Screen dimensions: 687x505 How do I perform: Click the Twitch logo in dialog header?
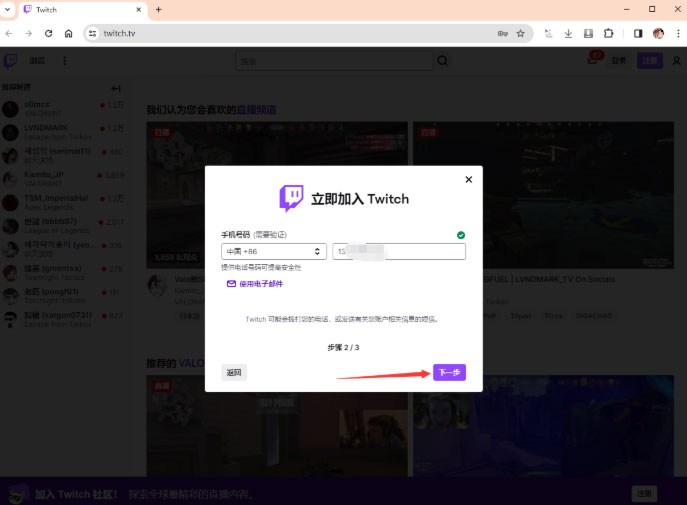click(291, 198)
